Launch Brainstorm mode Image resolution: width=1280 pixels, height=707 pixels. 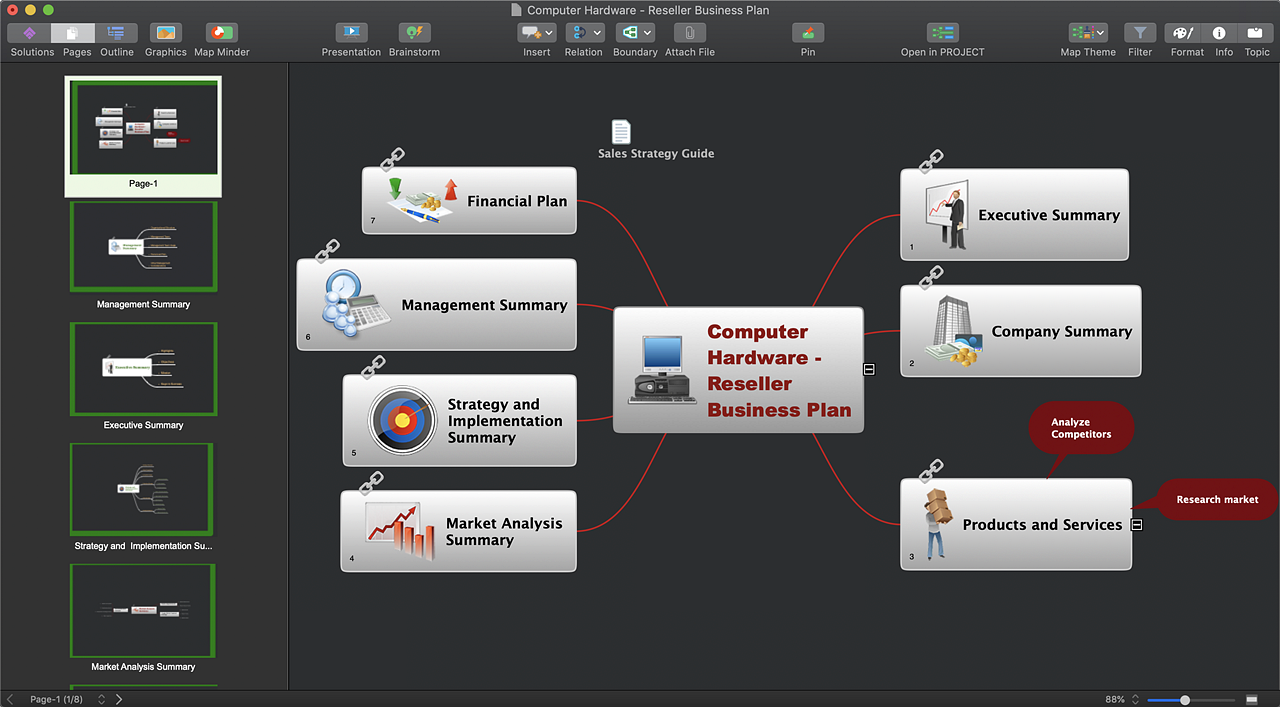click(x=414, y=33)
